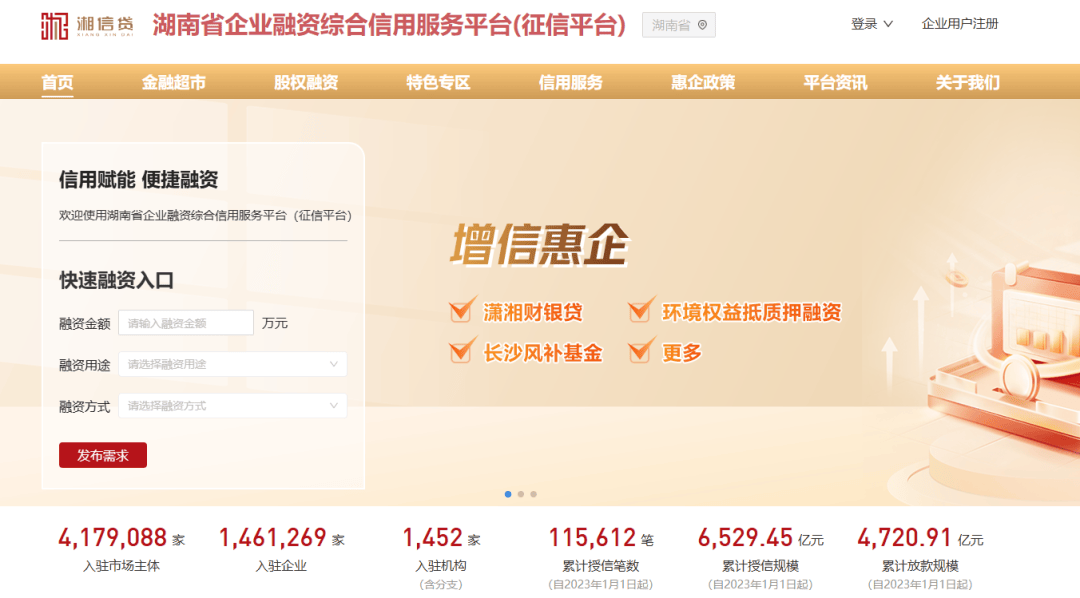Expand the 融资用途 dropdown
1080x598 pixels.
pyautogui.click(x=233, y=364)
